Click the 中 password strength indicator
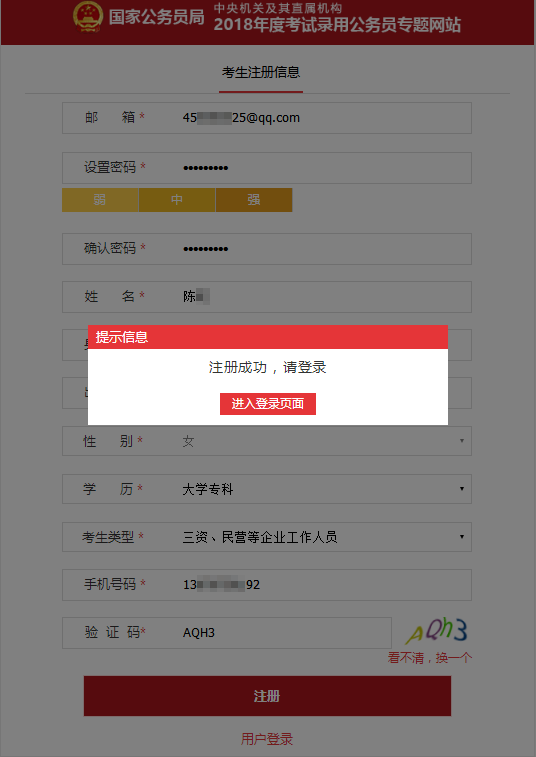The width and height of the screenshot is (536, 757). click(x=177, y=200)
